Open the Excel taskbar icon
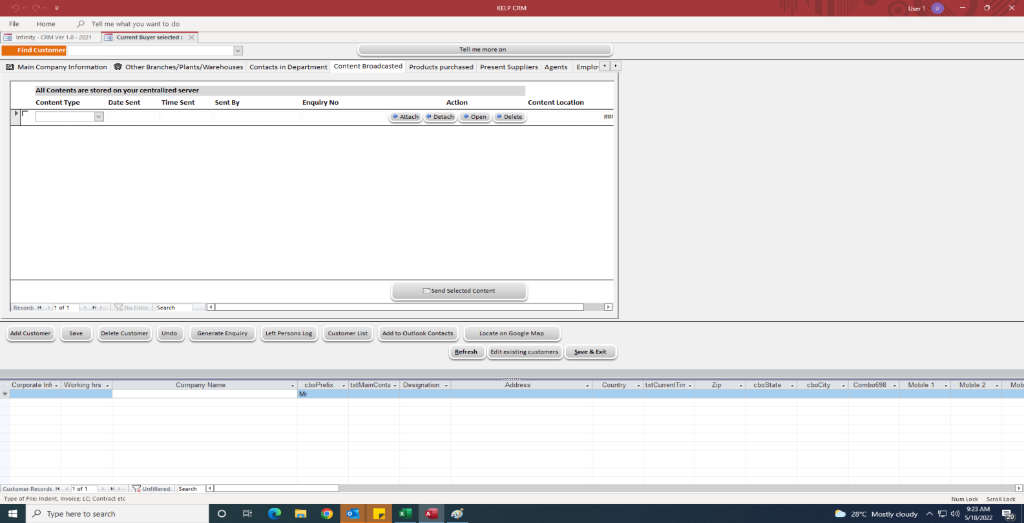 (x=405, y=514)
